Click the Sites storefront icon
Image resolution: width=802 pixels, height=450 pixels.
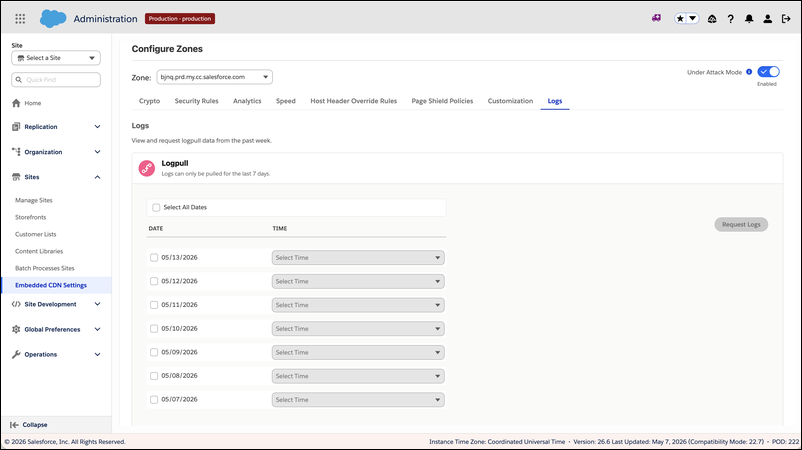[16, 177]
